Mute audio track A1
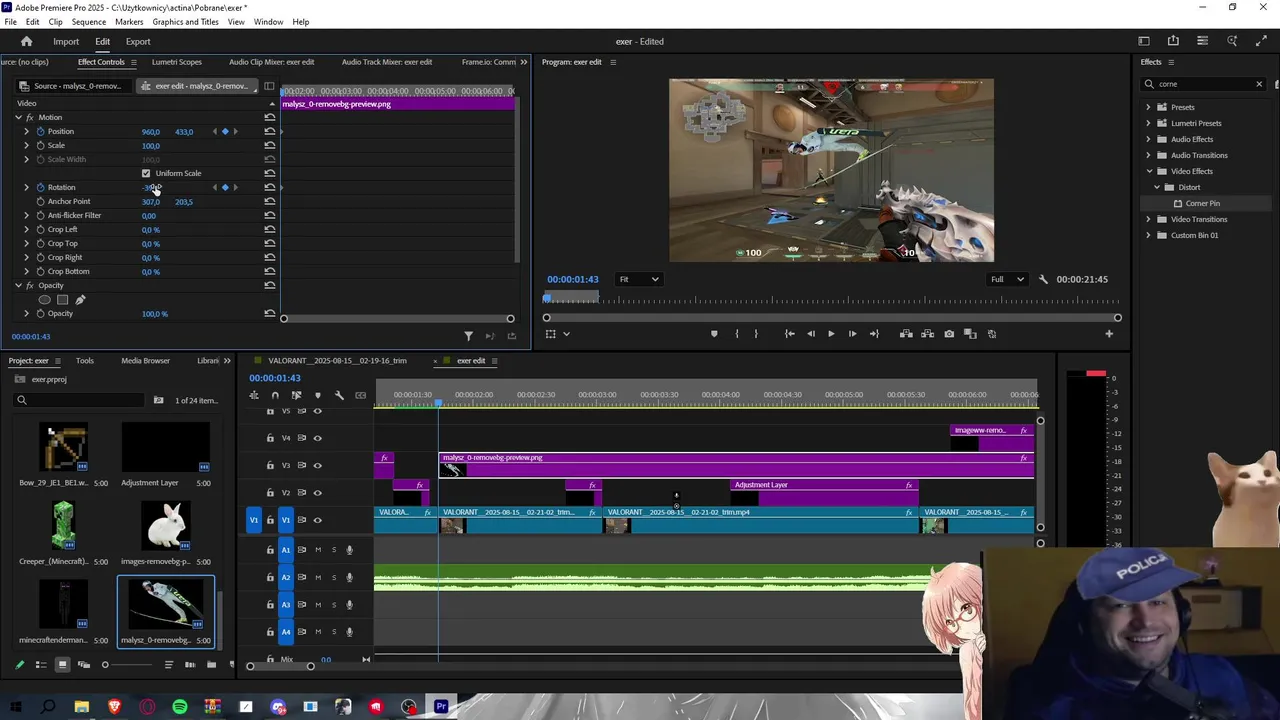This screenshot has height=720, width=1280. point(318,550)
